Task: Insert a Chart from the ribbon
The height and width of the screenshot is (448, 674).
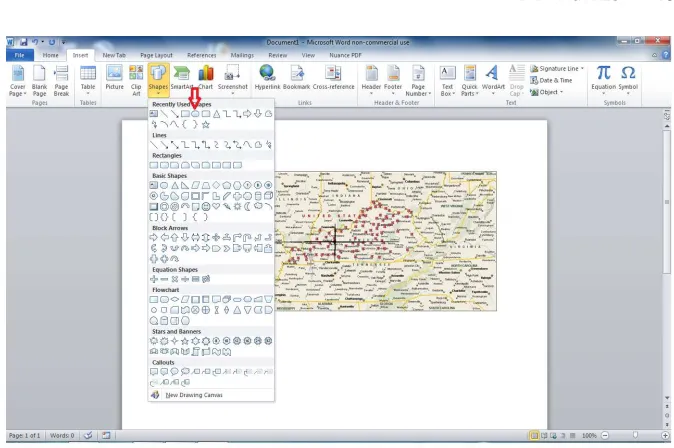Action: tap(205, 78)
